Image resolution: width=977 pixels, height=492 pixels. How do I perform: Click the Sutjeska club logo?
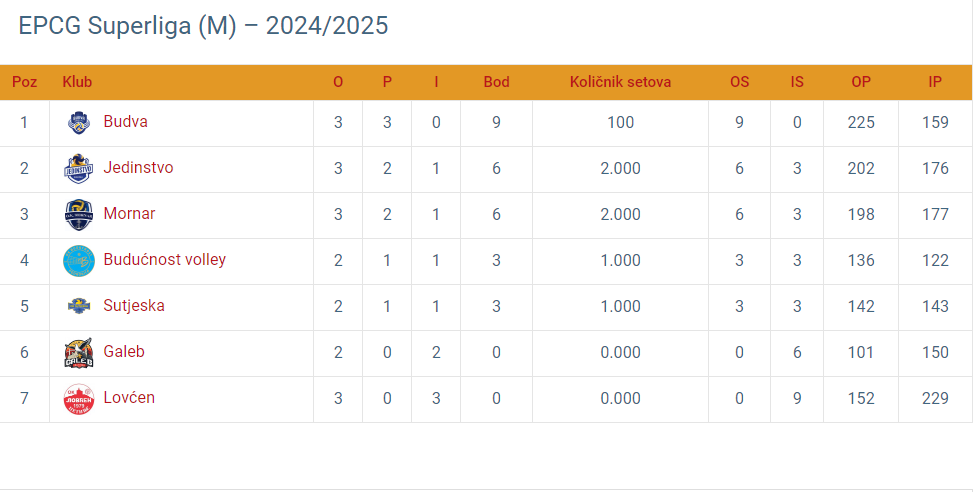(x=79, y=306)
